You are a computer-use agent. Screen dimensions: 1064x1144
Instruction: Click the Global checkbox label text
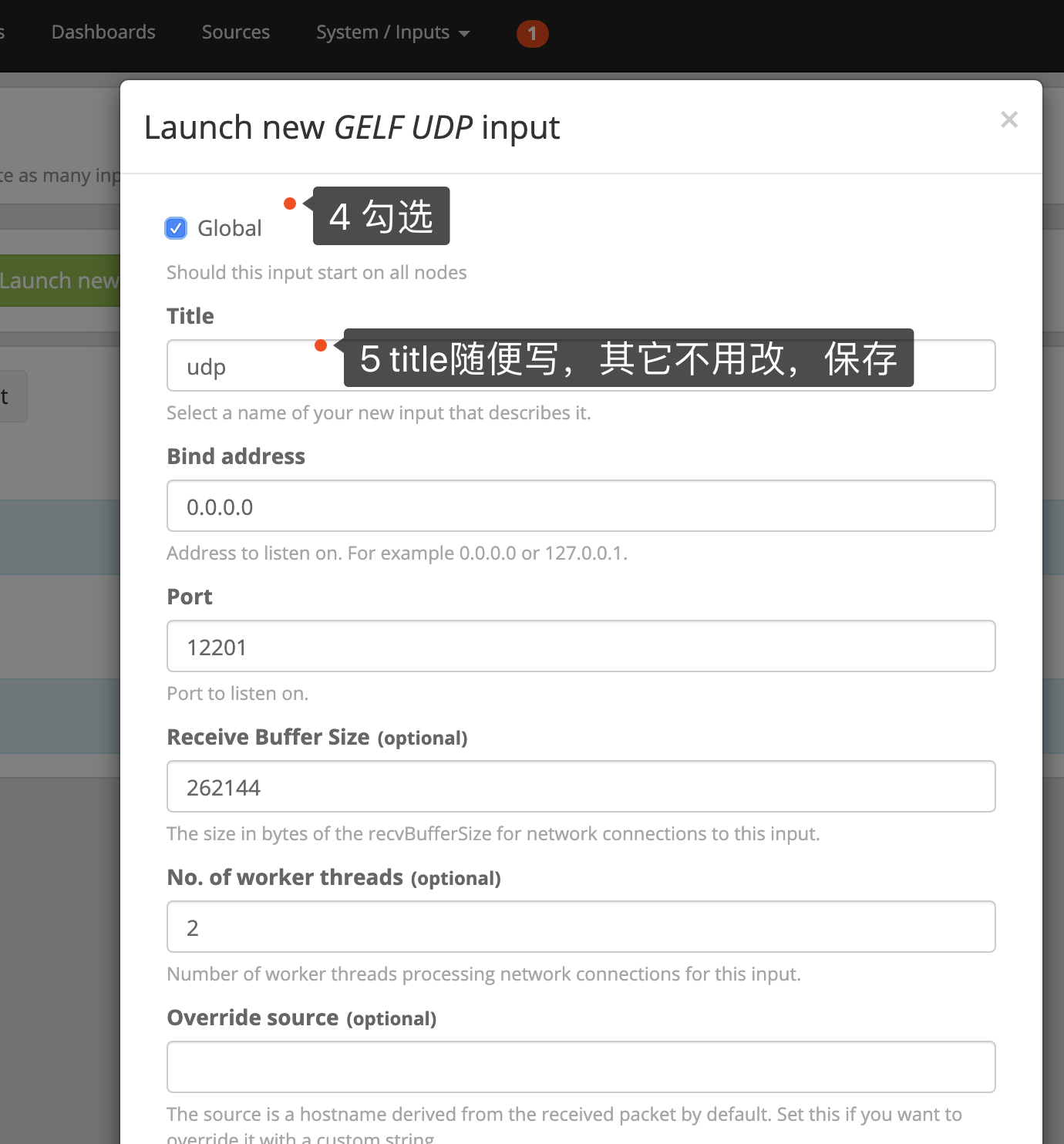(x=230, y=228)
